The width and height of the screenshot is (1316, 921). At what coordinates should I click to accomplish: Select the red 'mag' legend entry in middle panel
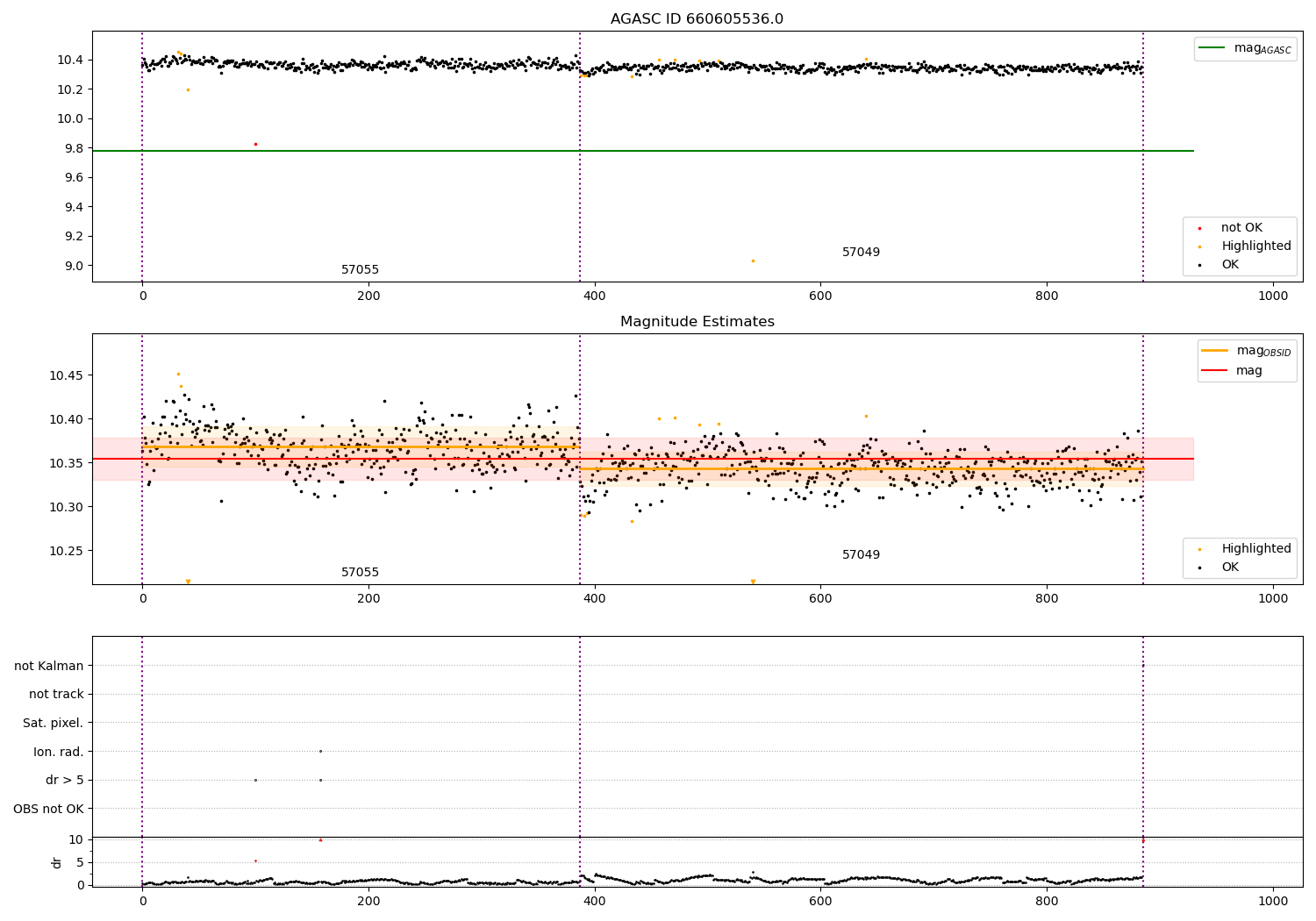click(1233, 371)
